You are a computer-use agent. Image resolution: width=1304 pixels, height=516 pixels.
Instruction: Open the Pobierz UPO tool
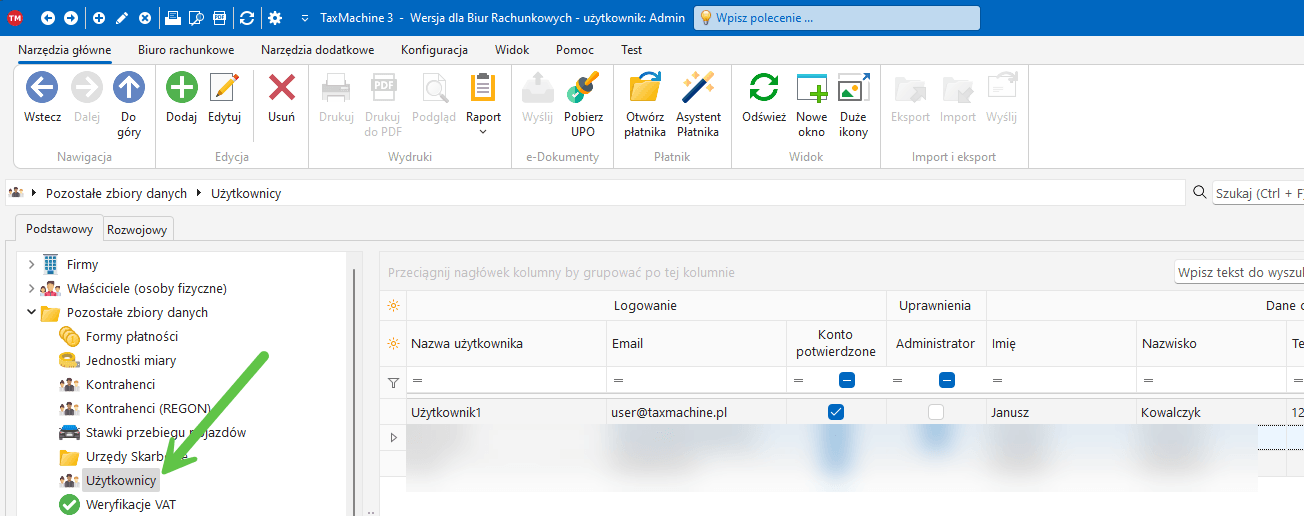pos(582,90)
